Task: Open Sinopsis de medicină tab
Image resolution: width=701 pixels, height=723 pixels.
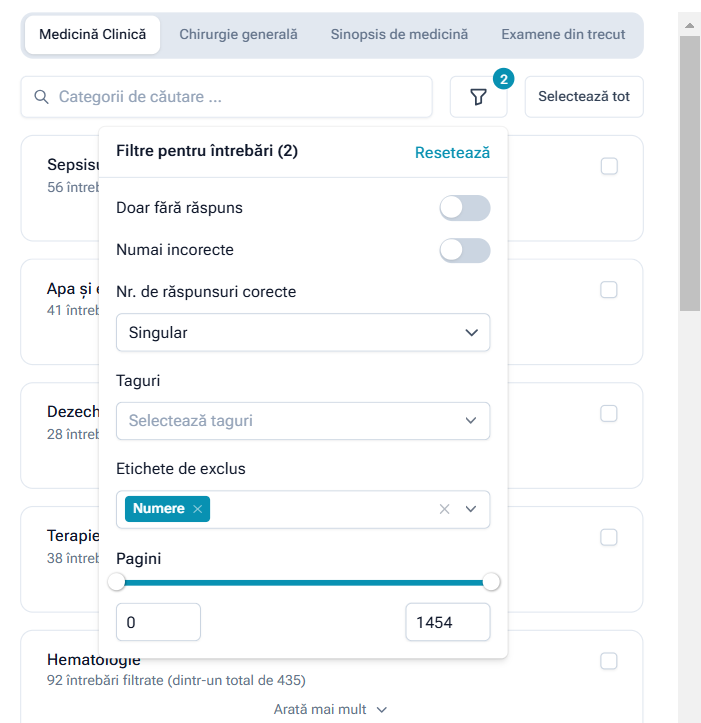Action: pyautogui.click(x=399, y=34)
